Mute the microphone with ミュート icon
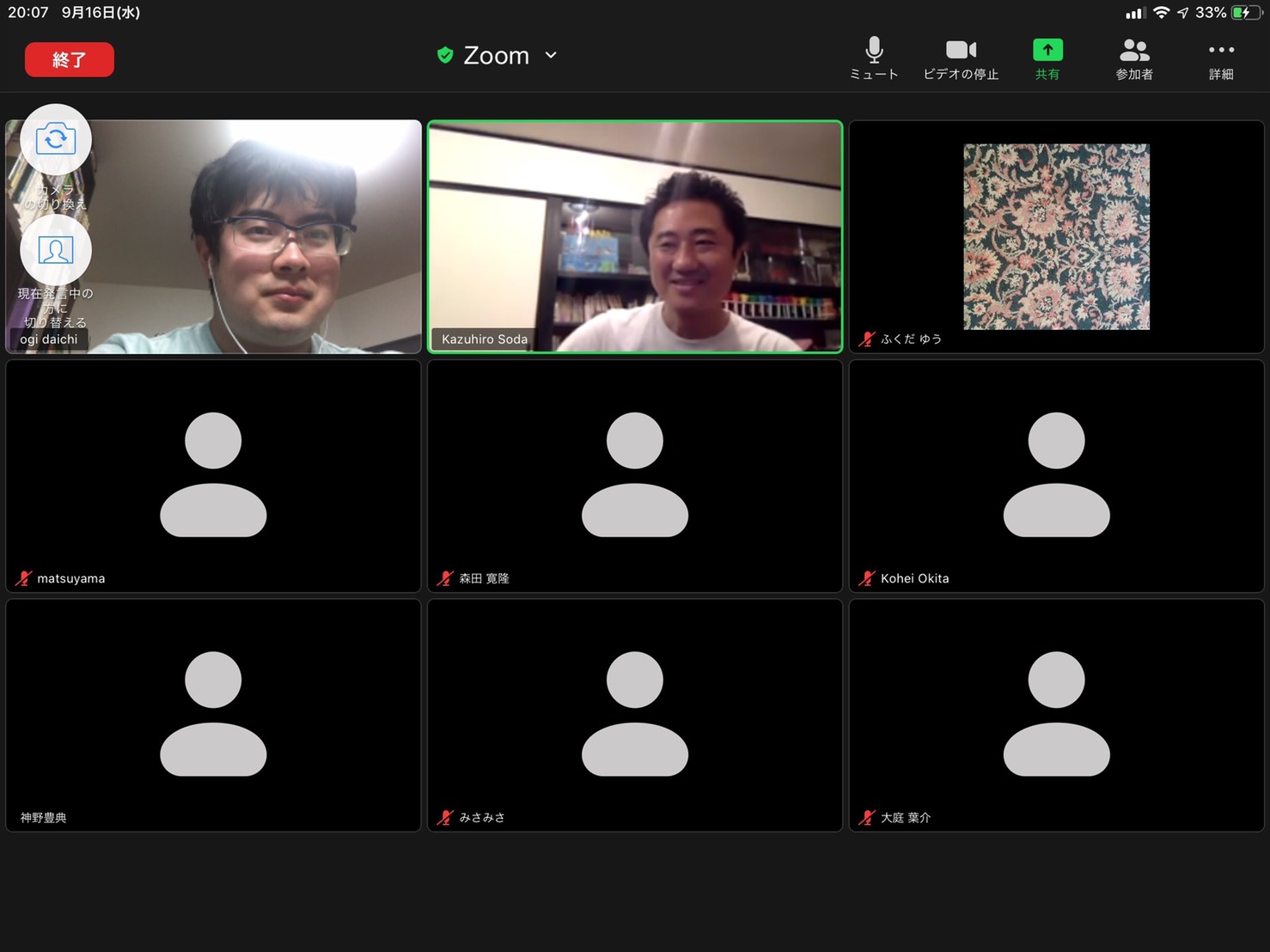 (x=874, y=51)
